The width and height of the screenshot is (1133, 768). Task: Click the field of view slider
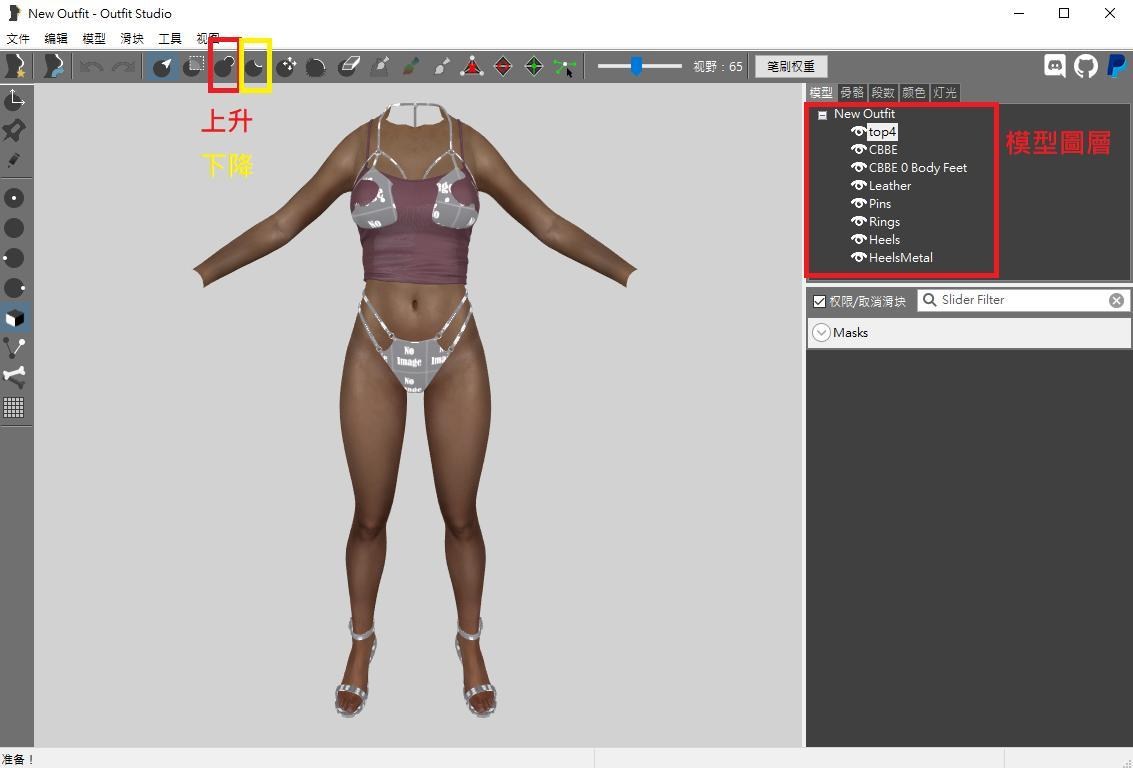click(x=637, y=66)
